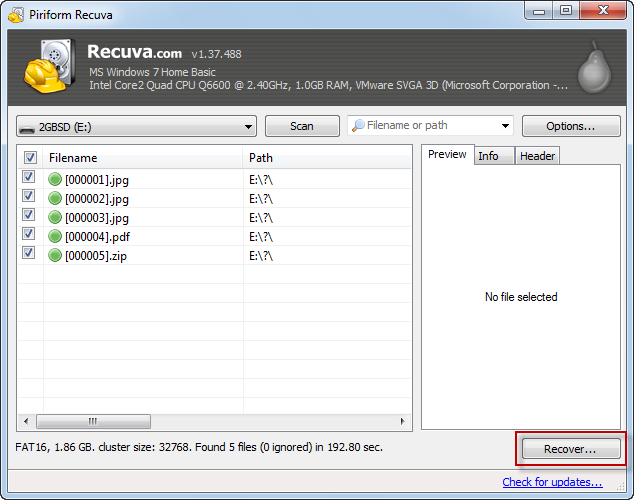Switch to the Header tab
This screenshot has width=634, height=500.
537,156
